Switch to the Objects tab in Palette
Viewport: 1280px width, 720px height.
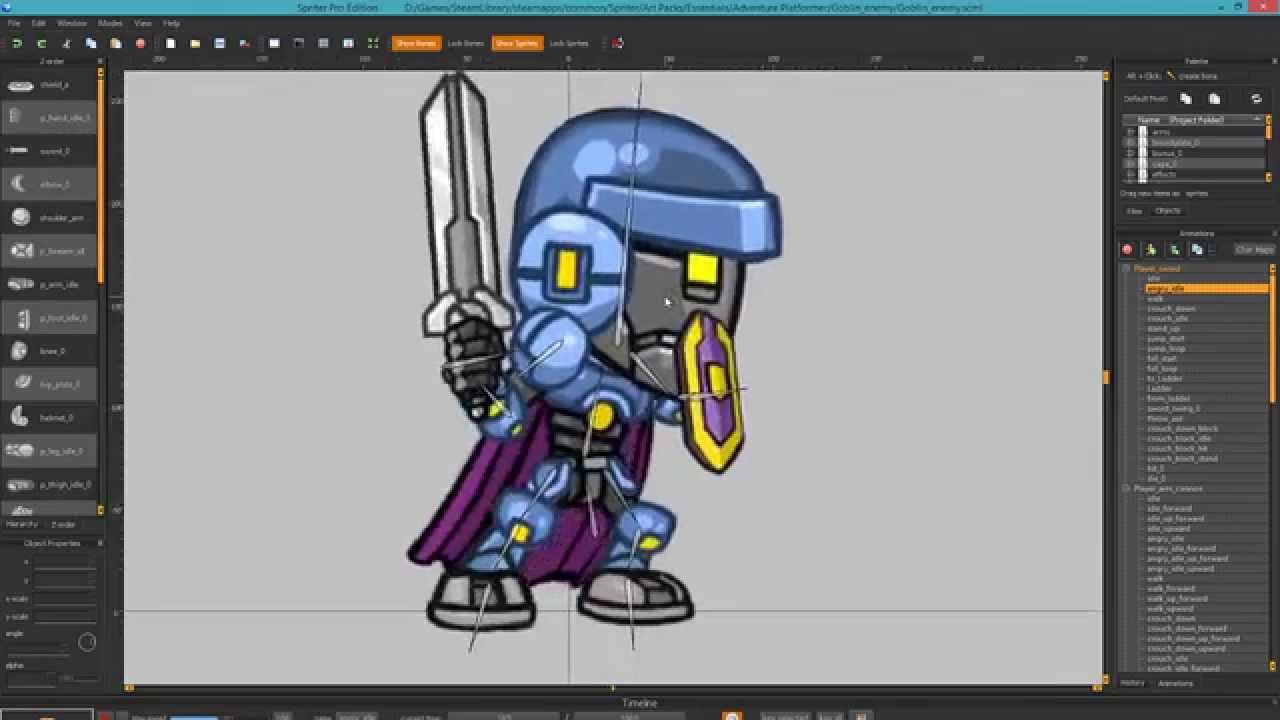click(x=1168, y=211)
